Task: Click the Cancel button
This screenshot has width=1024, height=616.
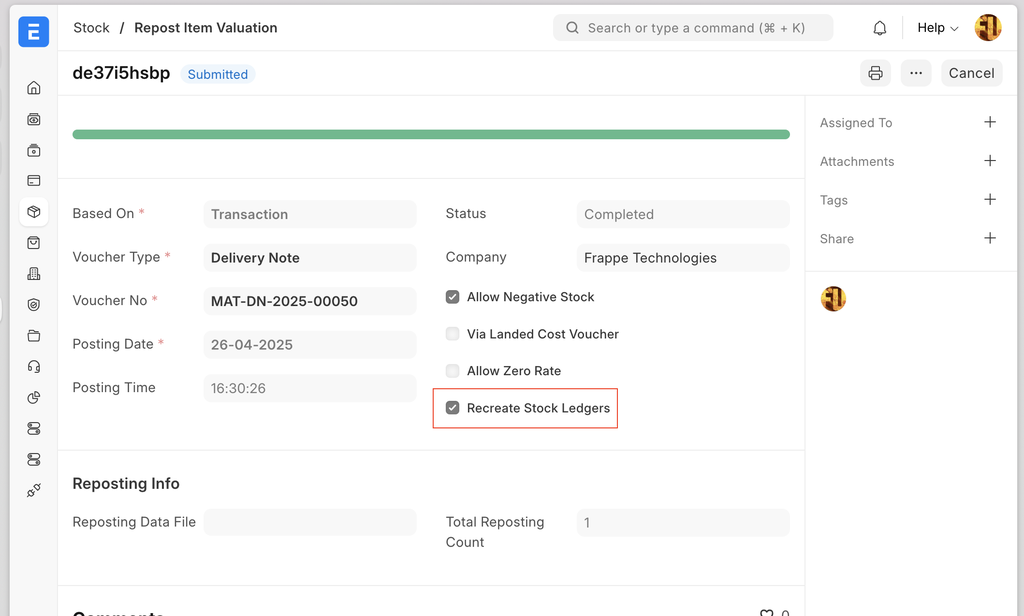Action: click(x=971, y=73)
